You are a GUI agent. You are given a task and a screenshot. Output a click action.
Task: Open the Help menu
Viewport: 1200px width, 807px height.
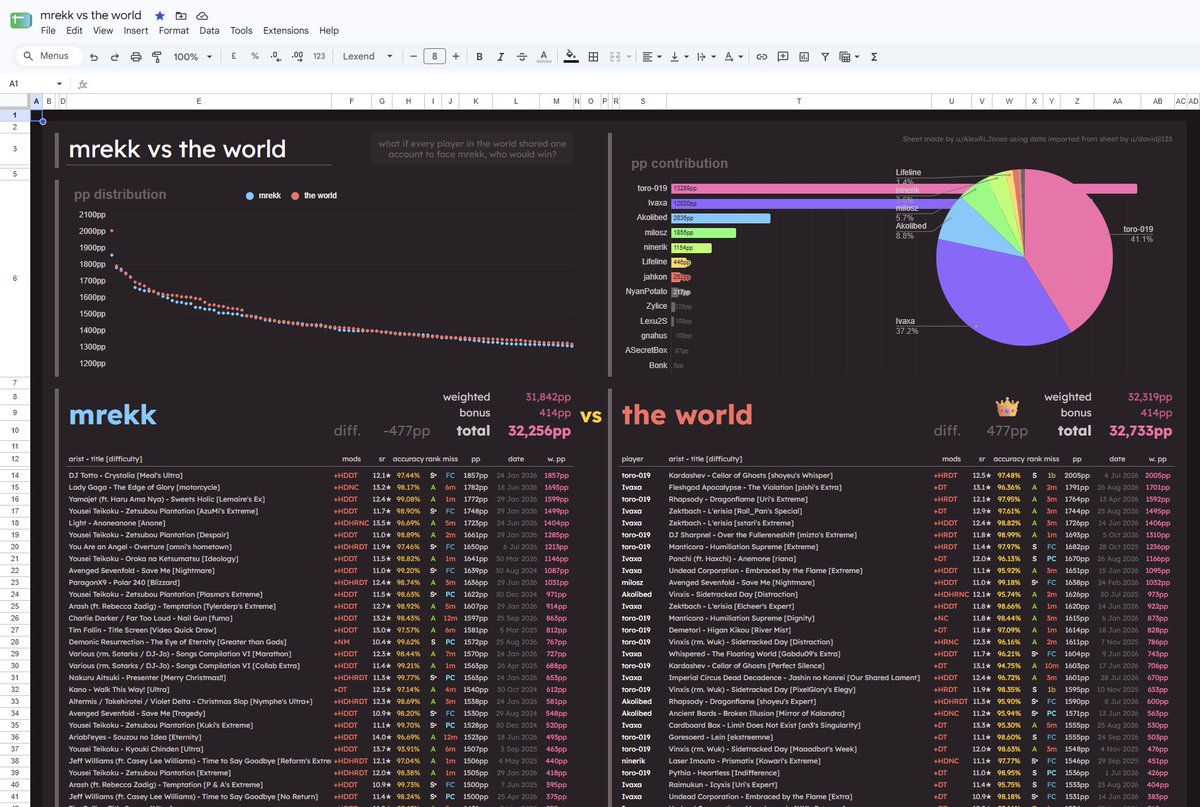click(x=329, y=31)
